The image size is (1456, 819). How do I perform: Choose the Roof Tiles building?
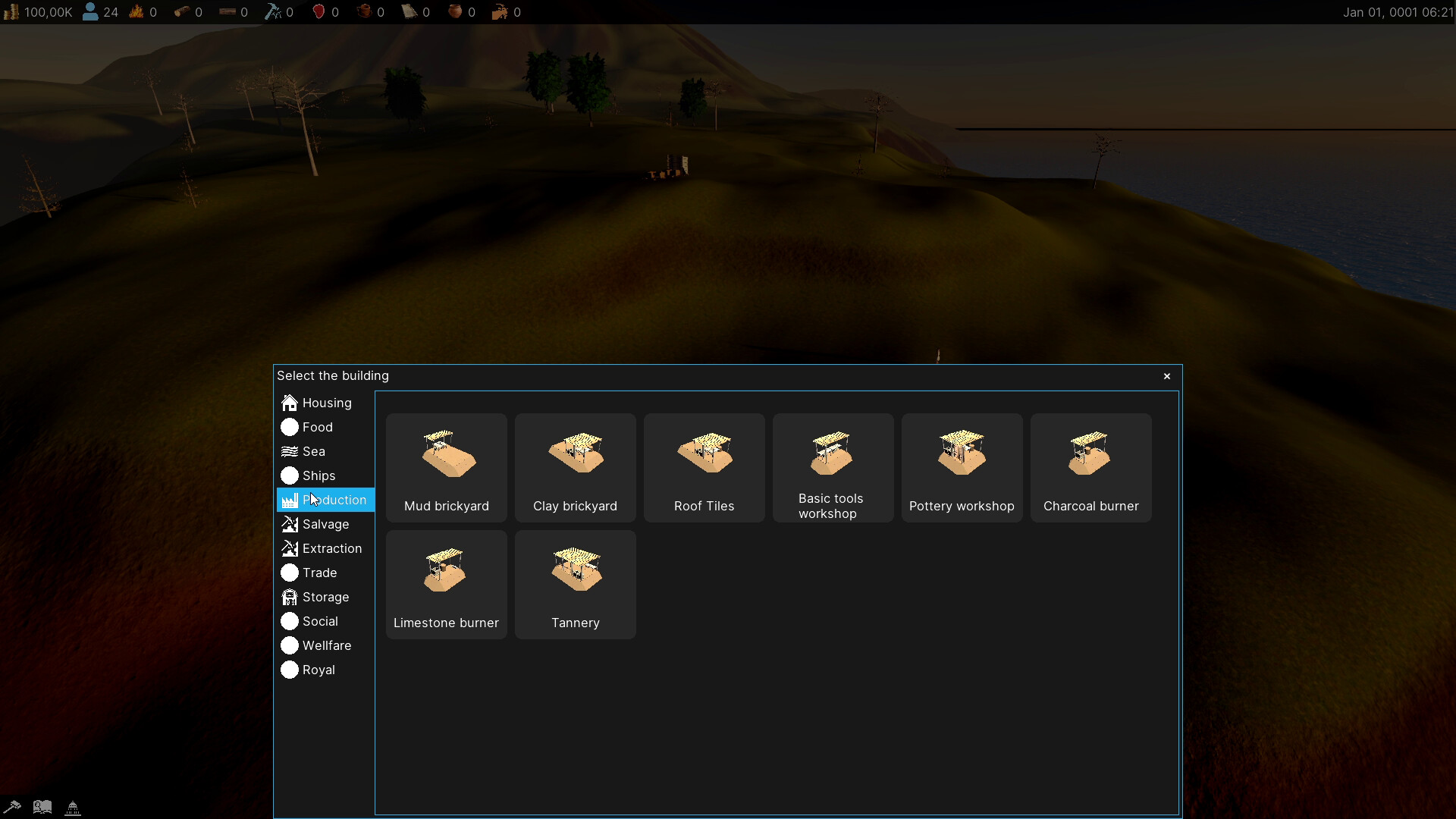[704, 468]
